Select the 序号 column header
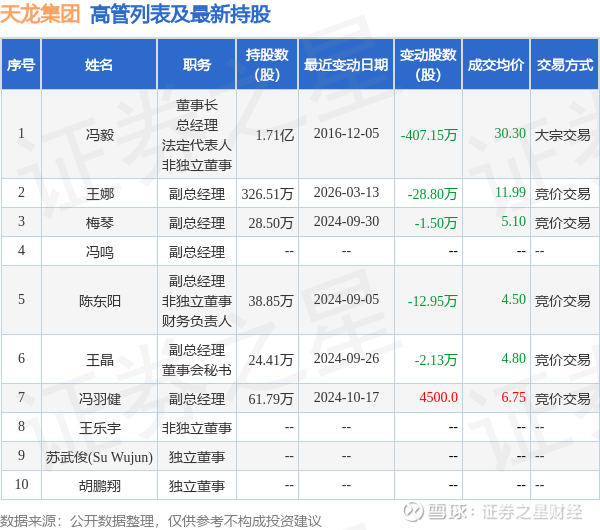This screenshot has width=600, height=530. [x=21, y=65]
